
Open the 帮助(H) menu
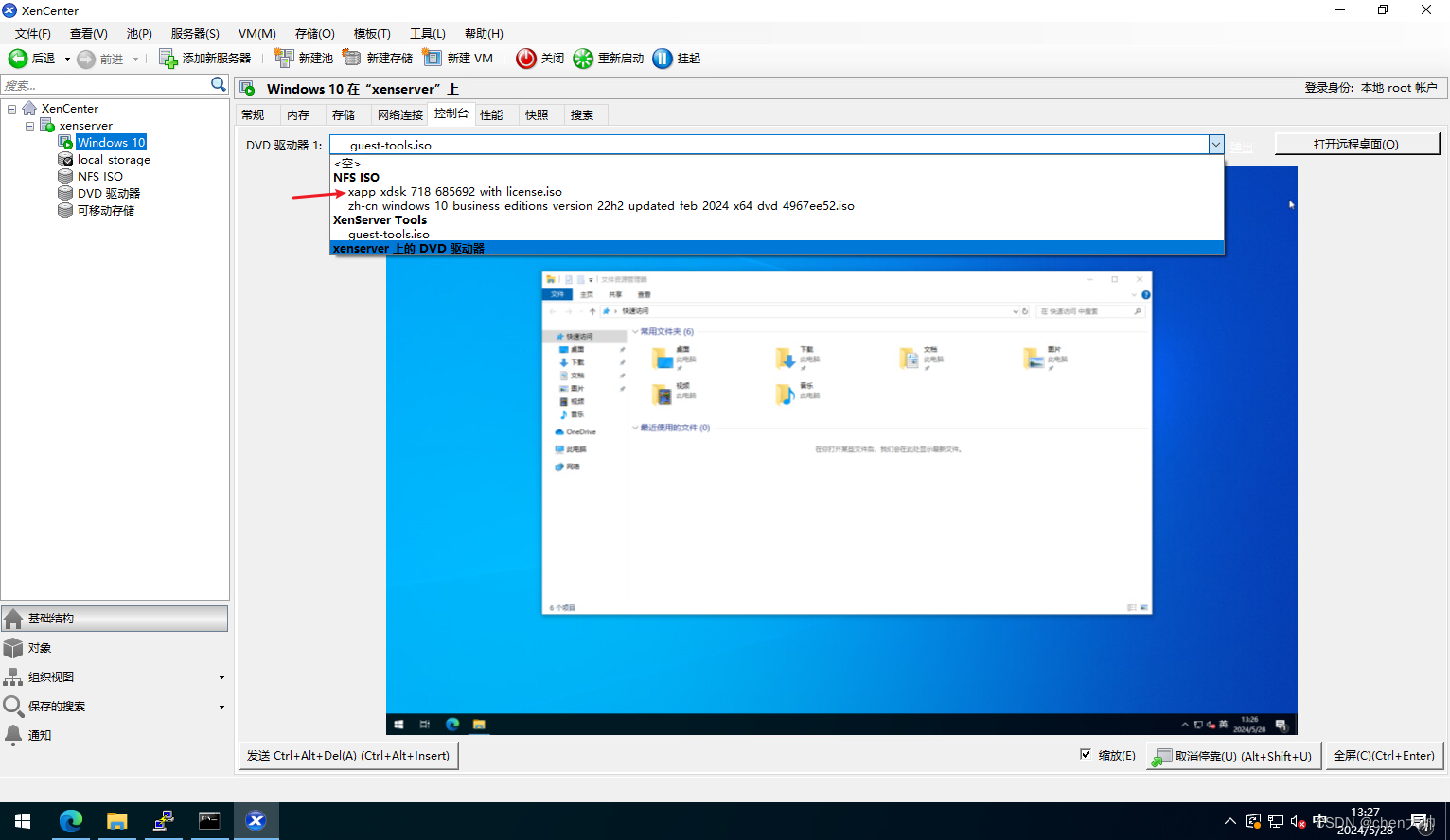[x=484, y=34]
